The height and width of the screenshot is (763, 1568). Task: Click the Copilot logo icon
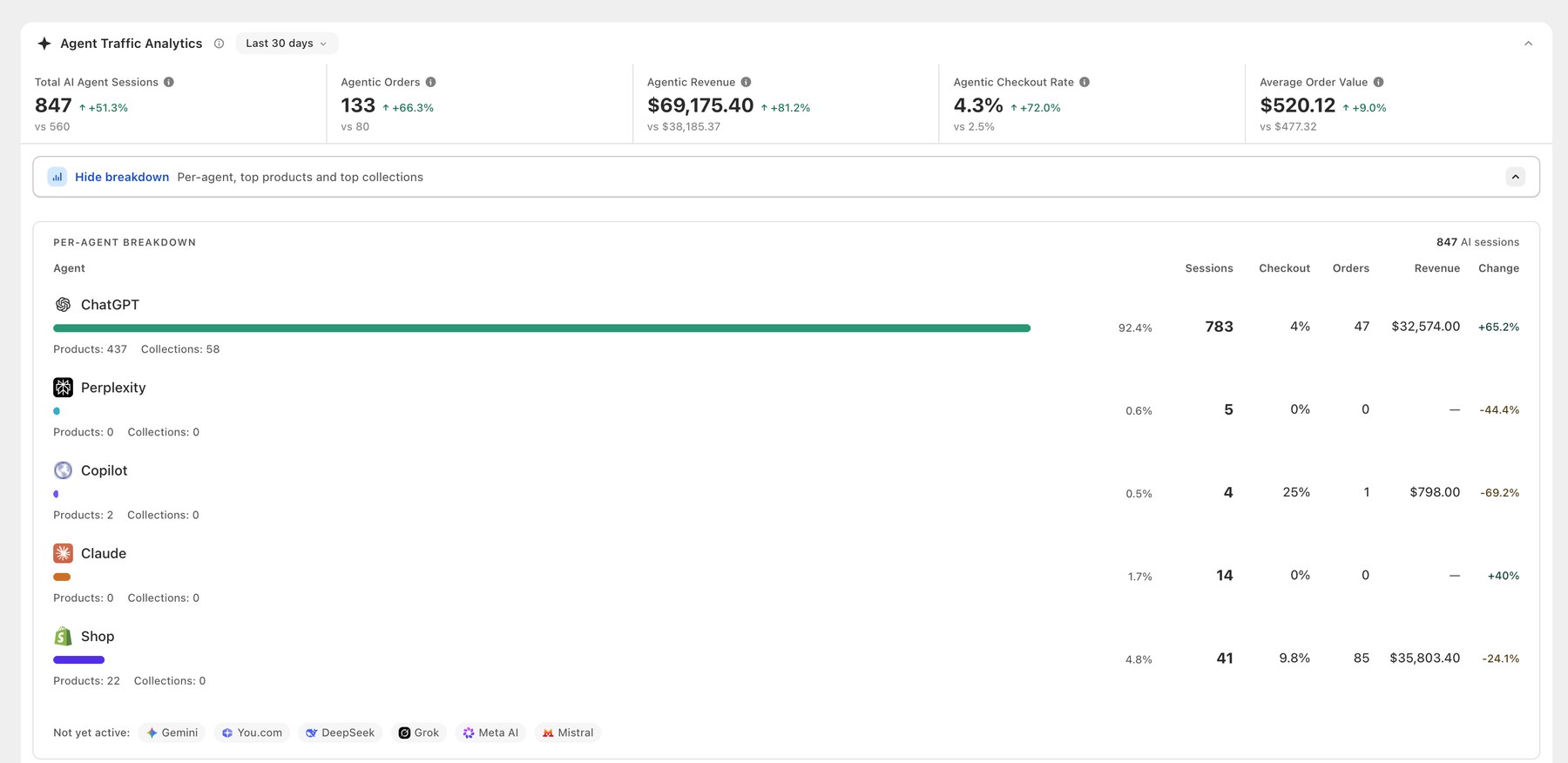(63, 470)
